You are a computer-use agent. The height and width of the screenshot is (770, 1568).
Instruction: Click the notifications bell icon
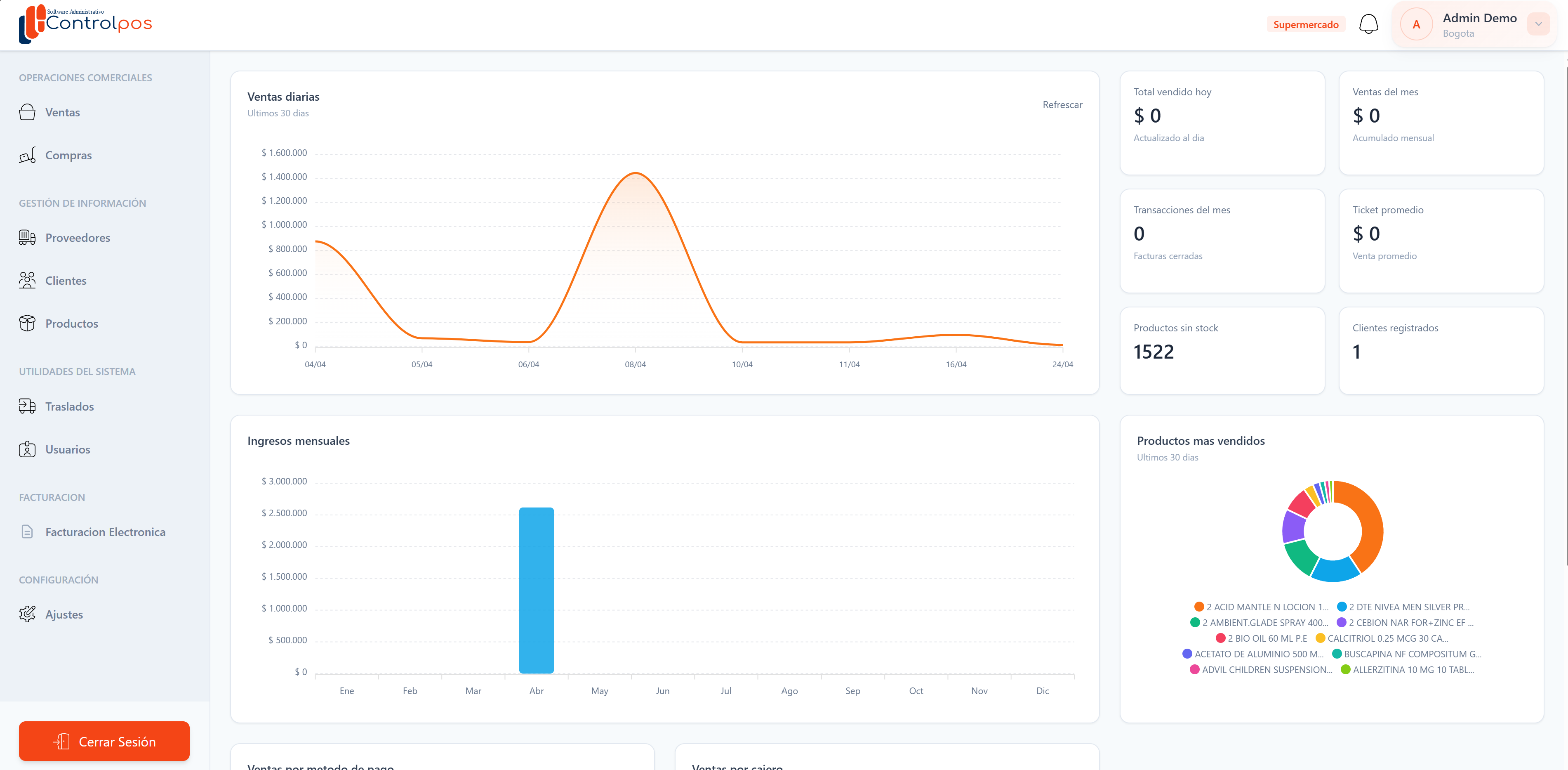(1368, 24)
